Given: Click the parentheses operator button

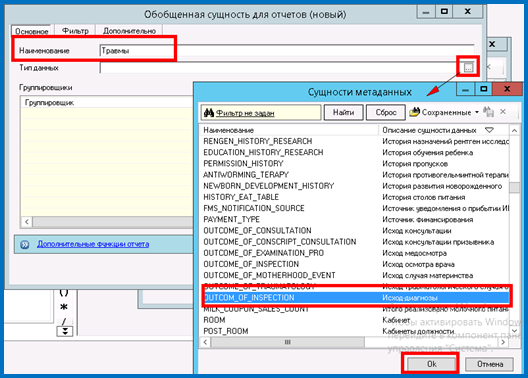Looking at the screenshot, I should pyautogui.click(x=64, y=293).
